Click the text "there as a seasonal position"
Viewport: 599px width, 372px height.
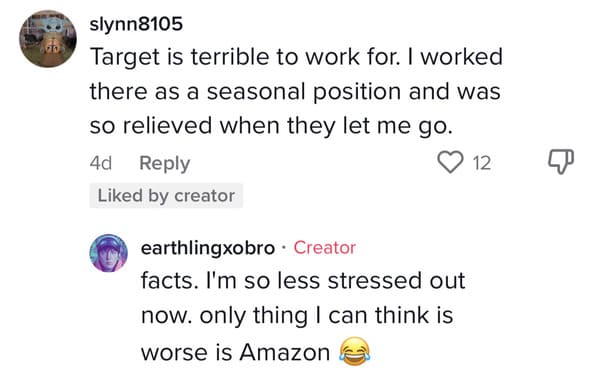click(x=245, y=92)
